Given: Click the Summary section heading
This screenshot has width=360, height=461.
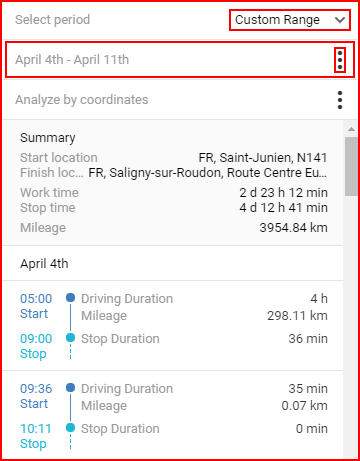Looking at the screenshot, I should [x=48, y=138].
